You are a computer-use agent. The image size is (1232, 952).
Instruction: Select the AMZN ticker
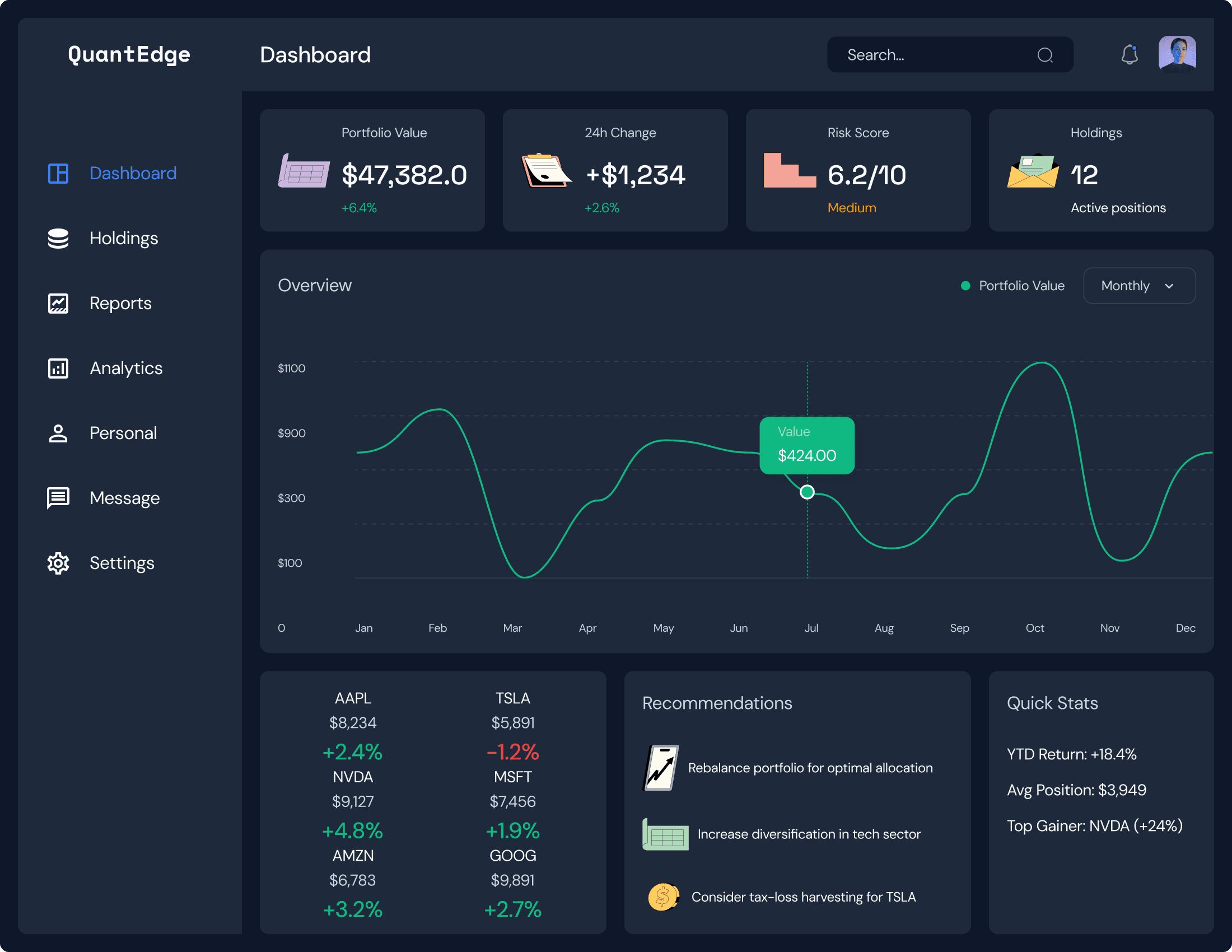tap(353, 856)
